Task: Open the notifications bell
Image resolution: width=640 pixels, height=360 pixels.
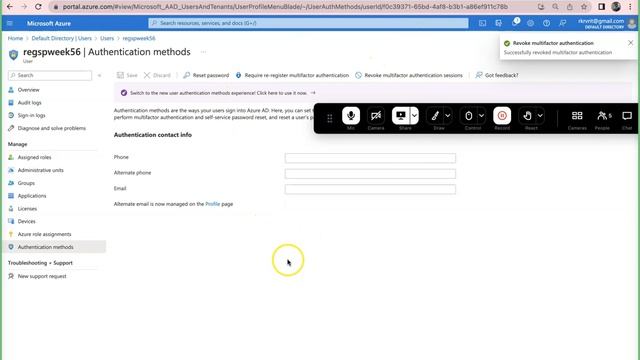Action: tap(515, 23)
